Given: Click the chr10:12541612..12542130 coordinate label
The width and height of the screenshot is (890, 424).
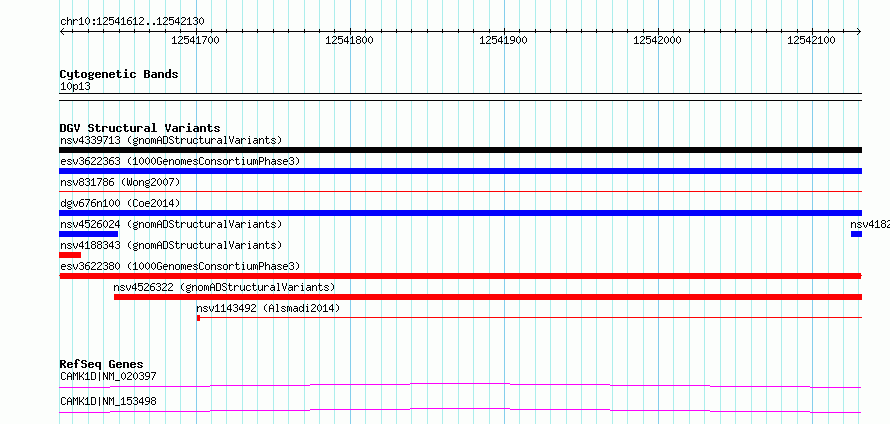Looking at the screenshot, I should click(x=132, y=22).
